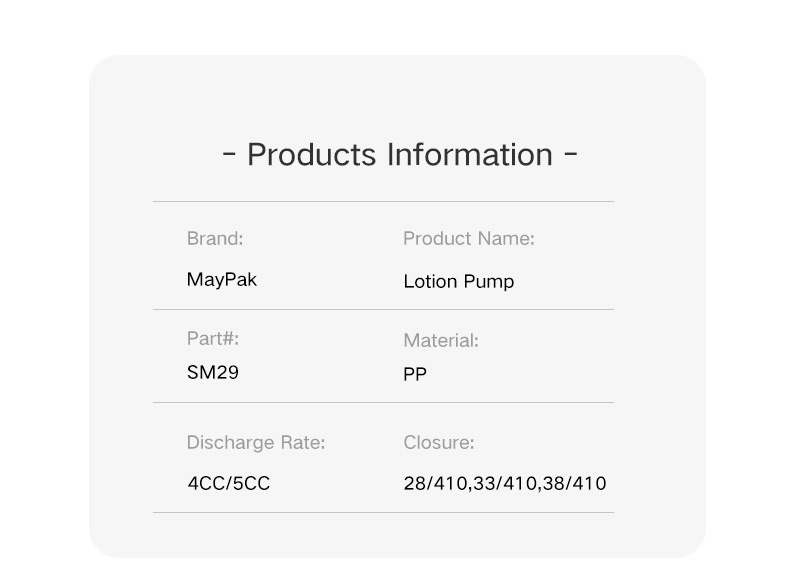Click the word Information in heading
The width and height of the screenshot is (800, 579).
click(x=470, y=155)
